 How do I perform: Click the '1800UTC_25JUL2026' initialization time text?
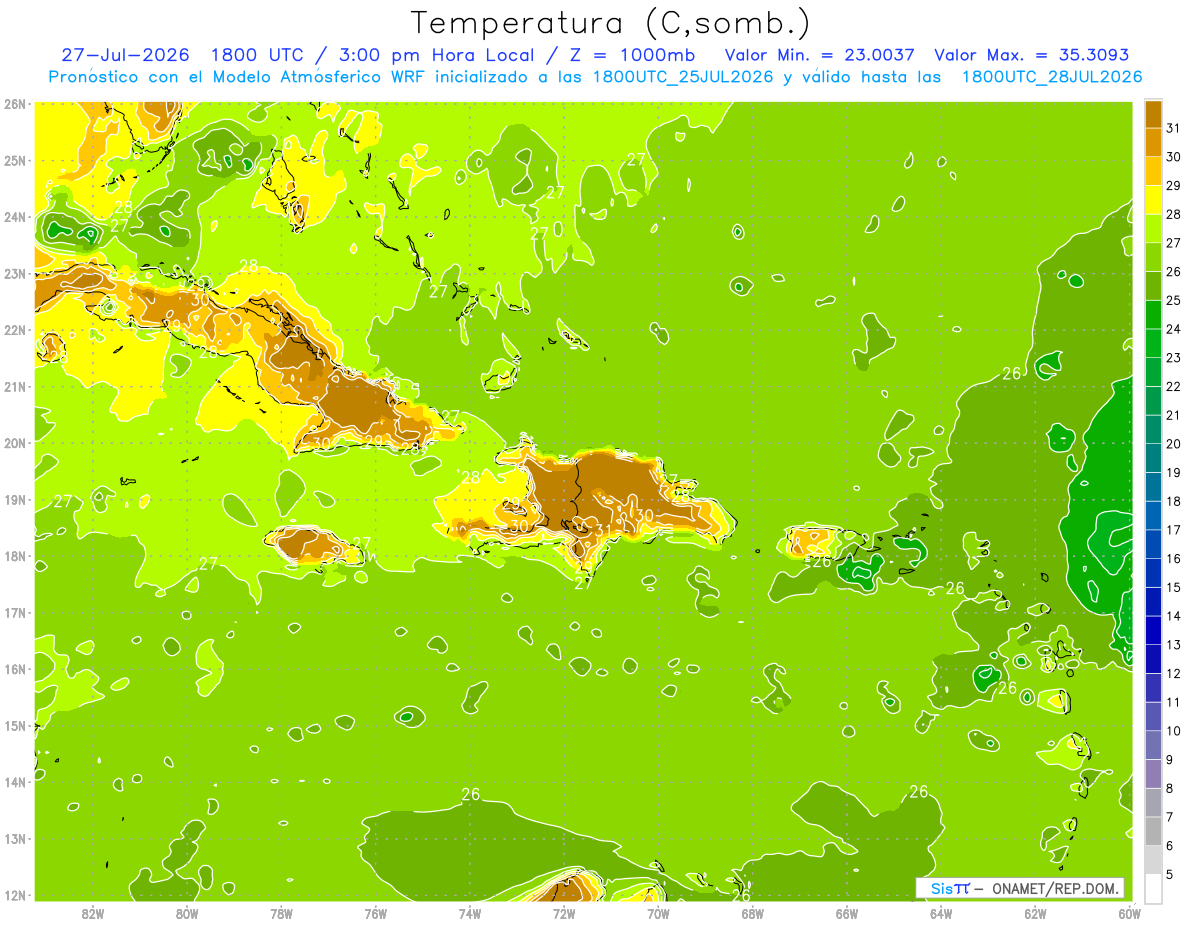point(683,76)
